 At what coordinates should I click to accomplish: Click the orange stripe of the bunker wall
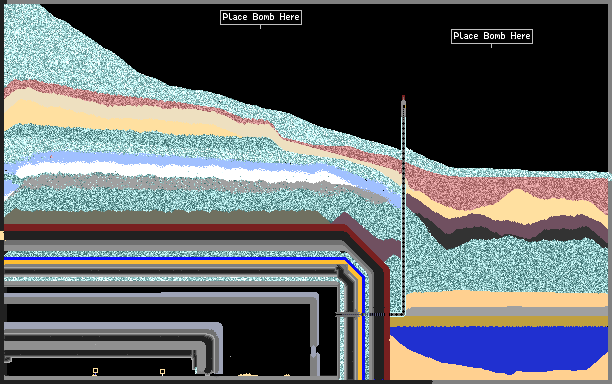click(176, 262)
